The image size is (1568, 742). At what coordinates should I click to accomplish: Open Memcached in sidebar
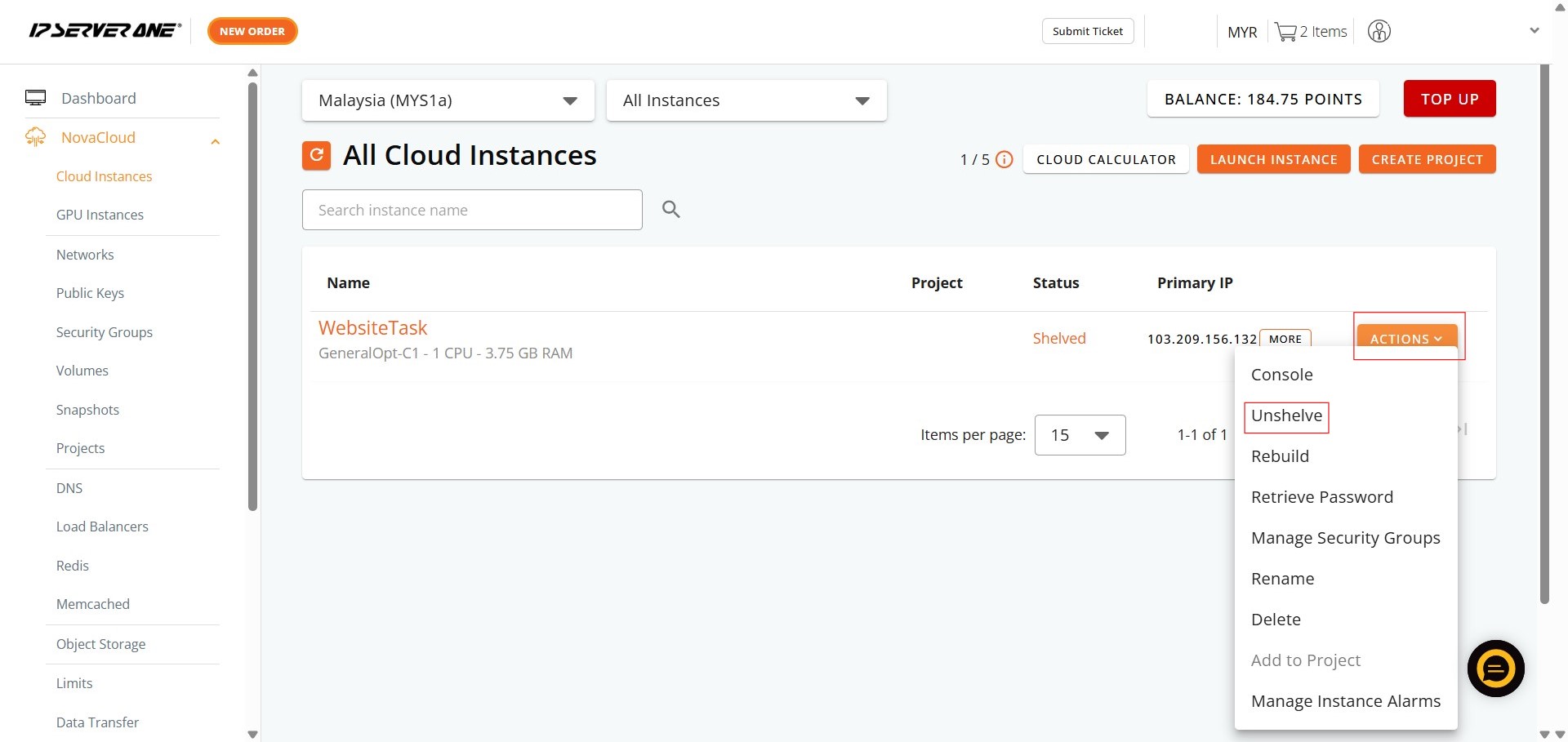(92, 604)
